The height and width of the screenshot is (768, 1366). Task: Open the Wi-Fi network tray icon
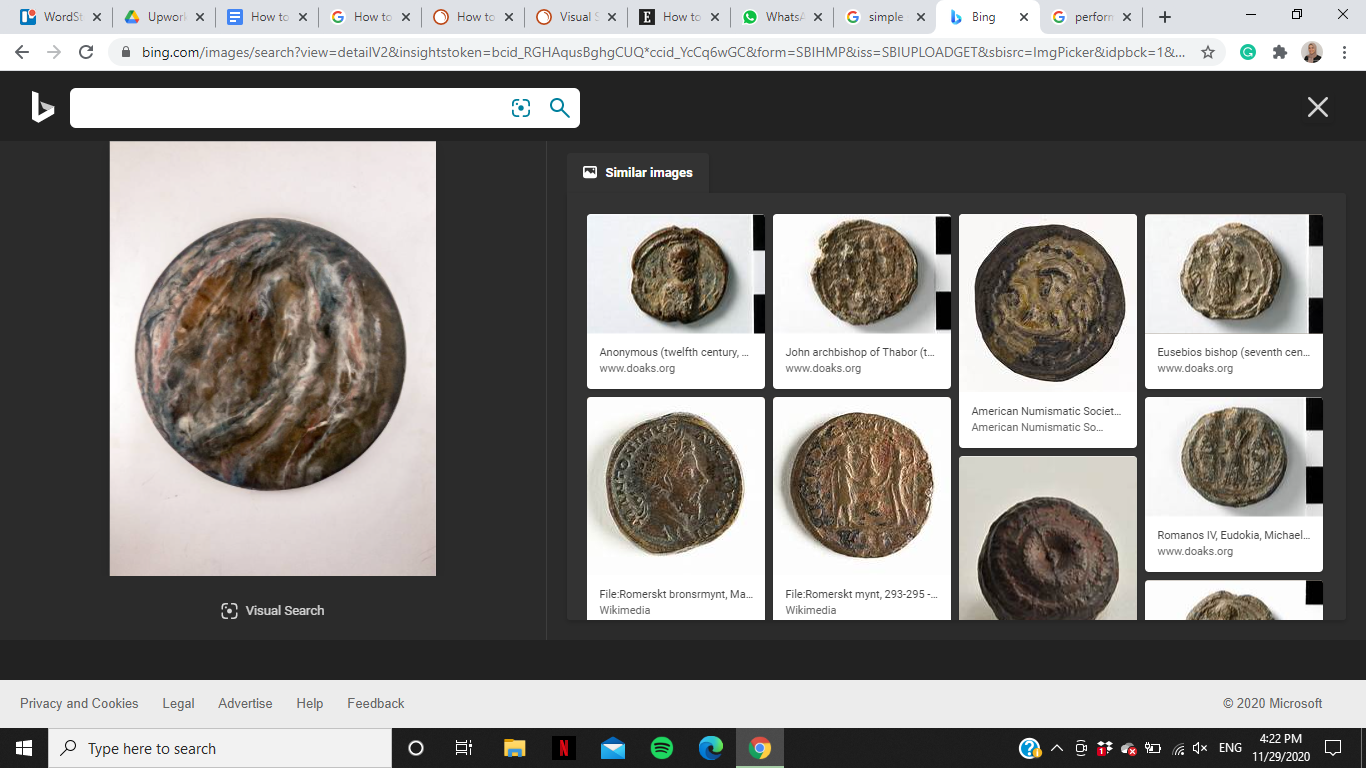click(1178, 748)
